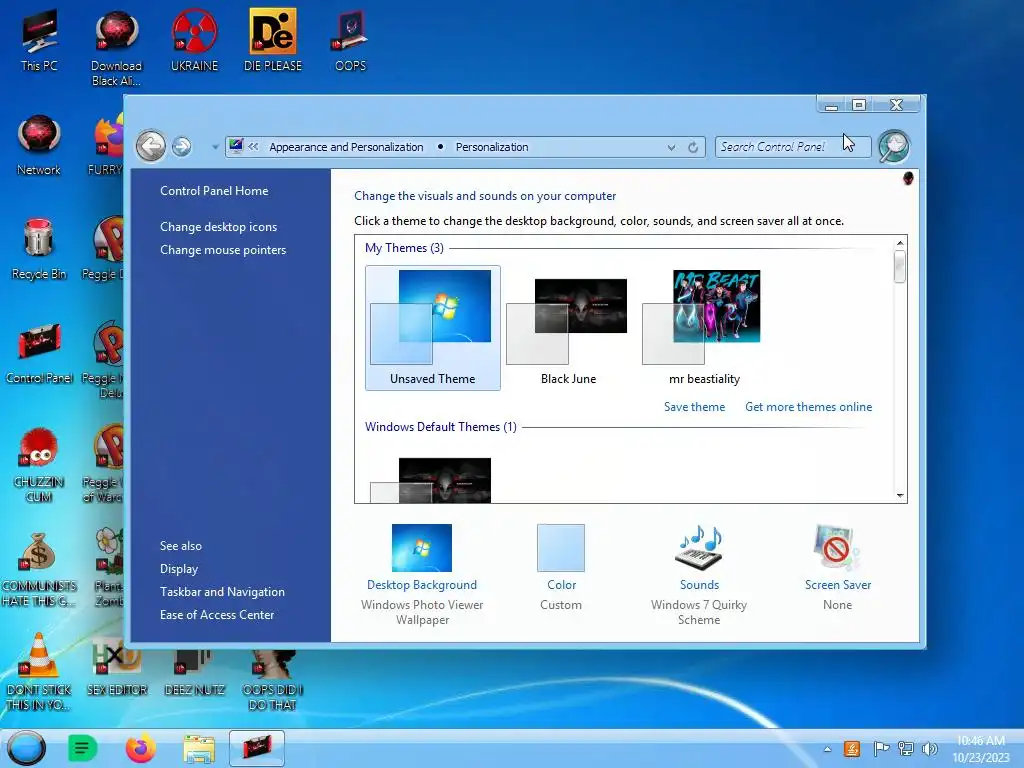Click the themes list scrollbar thumb

pyautogui.click(x=900, y=267)
